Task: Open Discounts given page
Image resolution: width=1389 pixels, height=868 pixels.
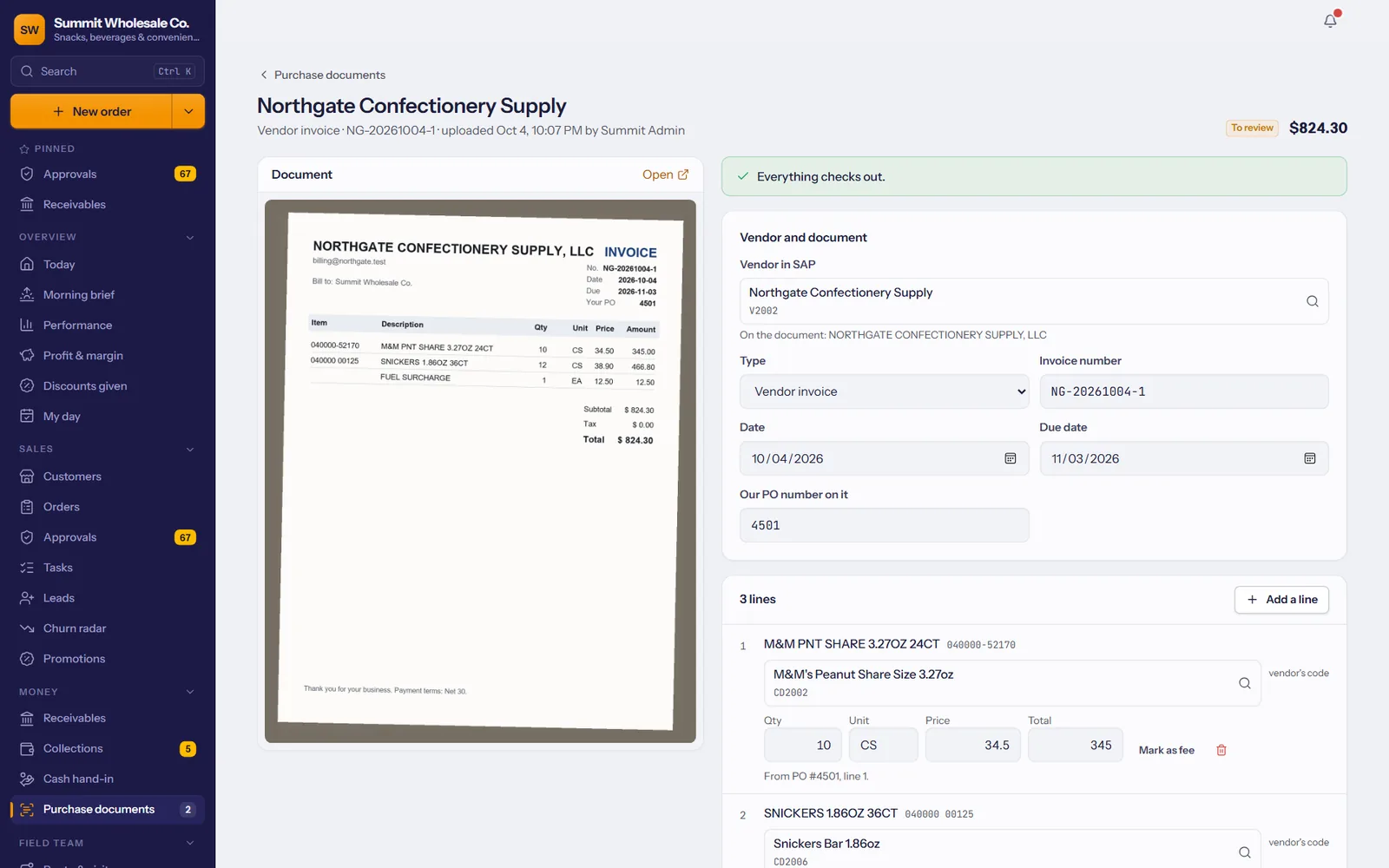Action: (x=108, y=386)
